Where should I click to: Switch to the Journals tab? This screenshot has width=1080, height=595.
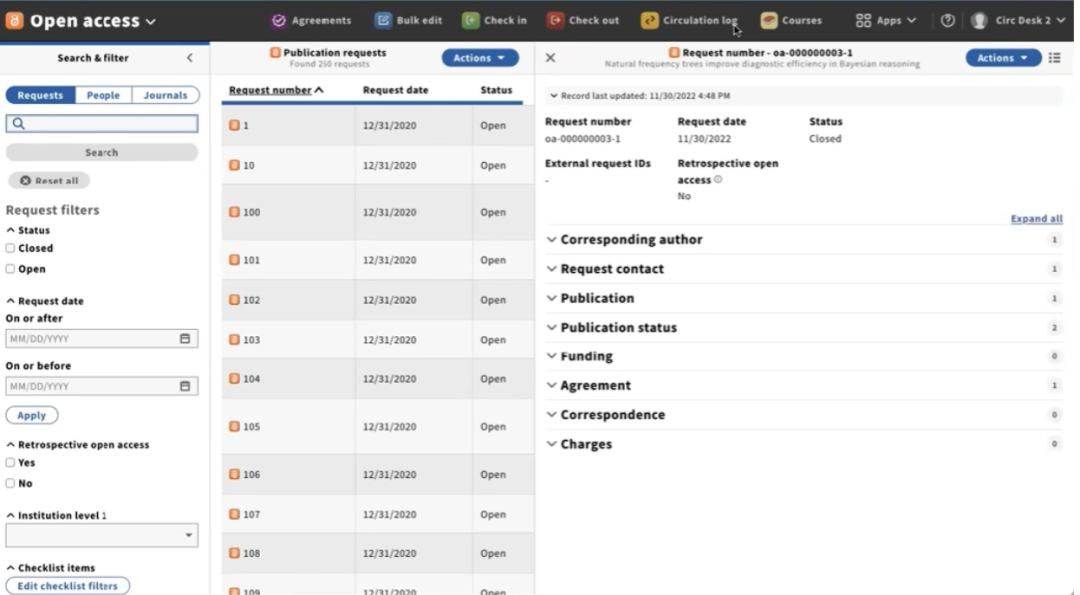165,96
